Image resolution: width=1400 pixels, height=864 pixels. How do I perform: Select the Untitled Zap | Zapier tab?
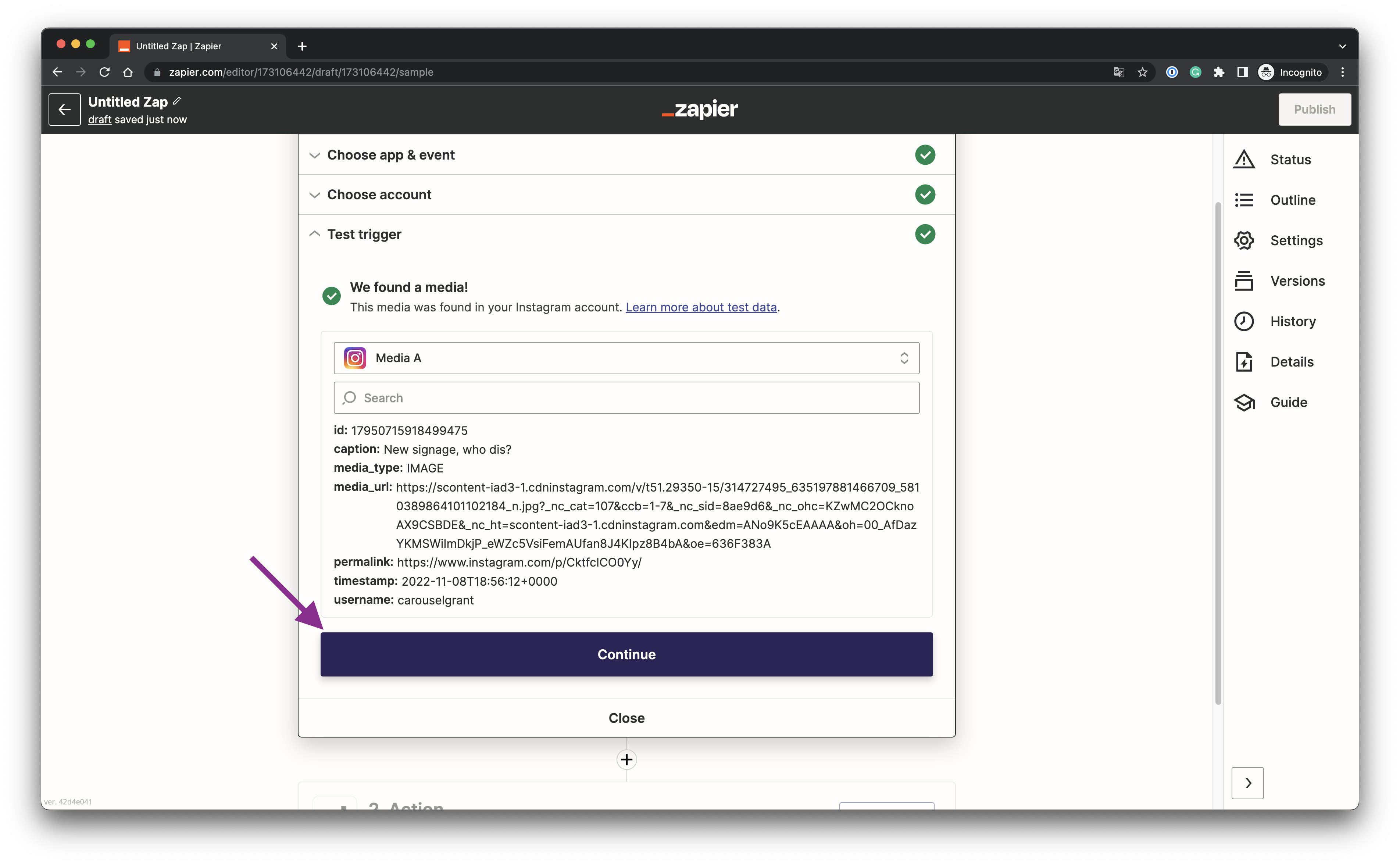pos(197,46)
